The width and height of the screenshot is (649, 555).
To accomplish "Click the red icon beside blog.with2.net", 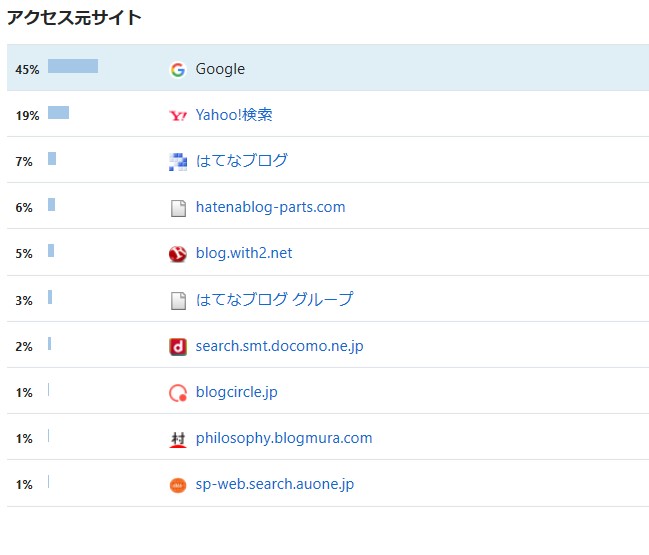I will coord(178,254).
